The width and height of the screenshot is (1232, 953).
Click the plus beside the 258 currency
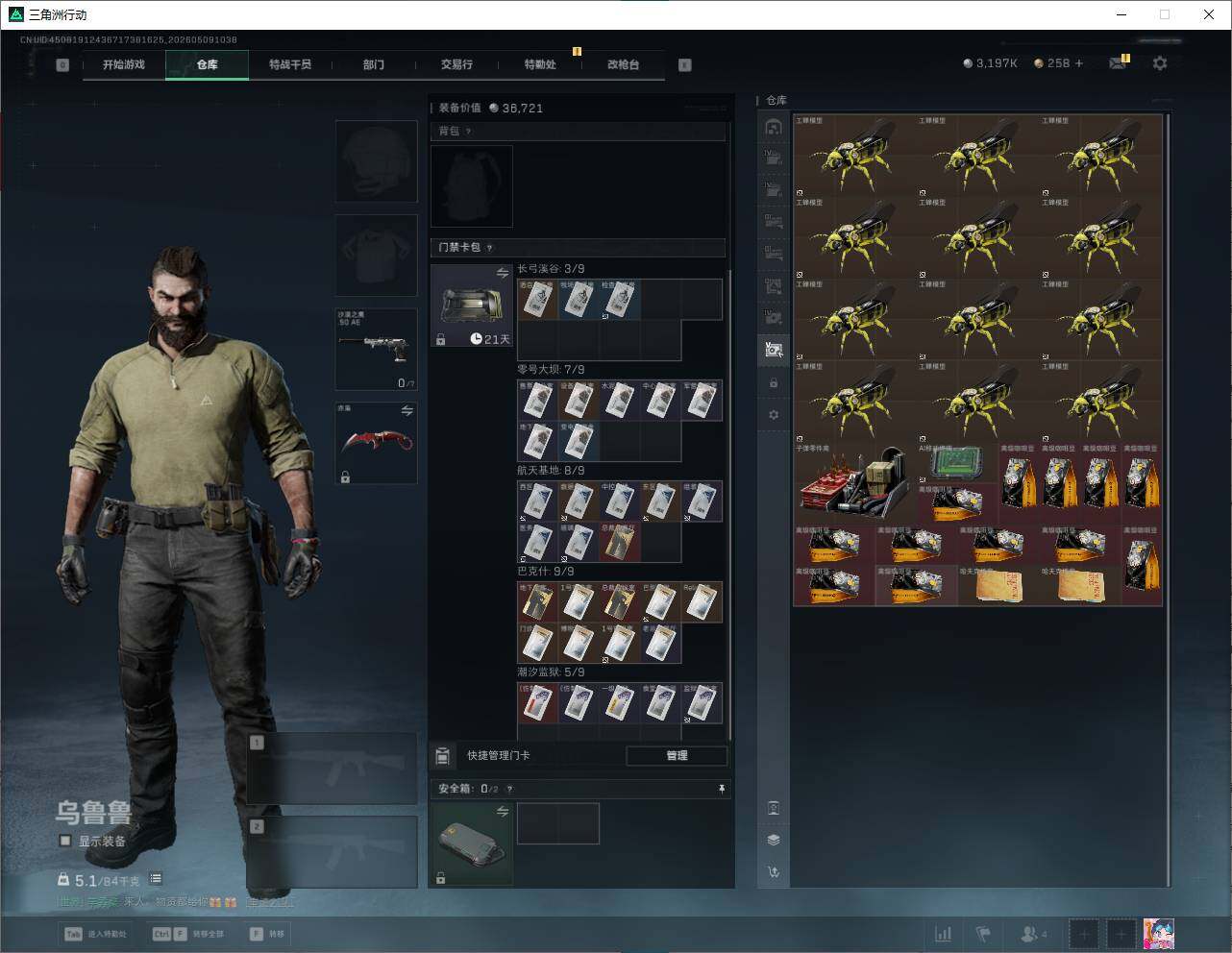tap(1079, 63)
